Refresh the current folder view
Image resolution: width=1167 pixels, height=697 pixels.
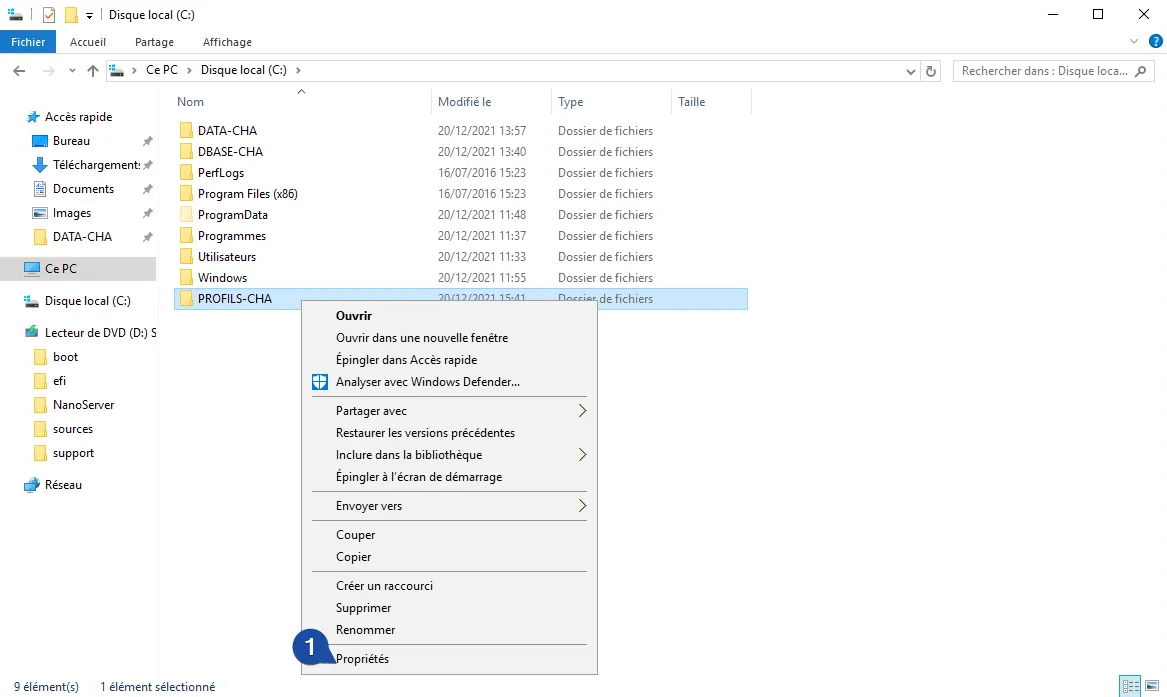point(932,71)
